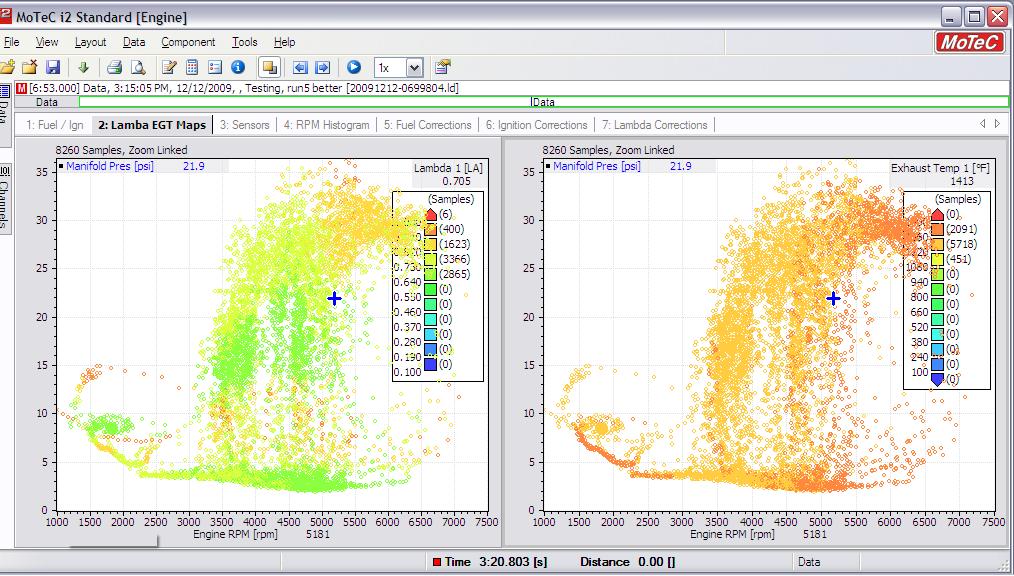
Task: Click the blue right arrow navigation icon
Action: [x=322, y=67]
